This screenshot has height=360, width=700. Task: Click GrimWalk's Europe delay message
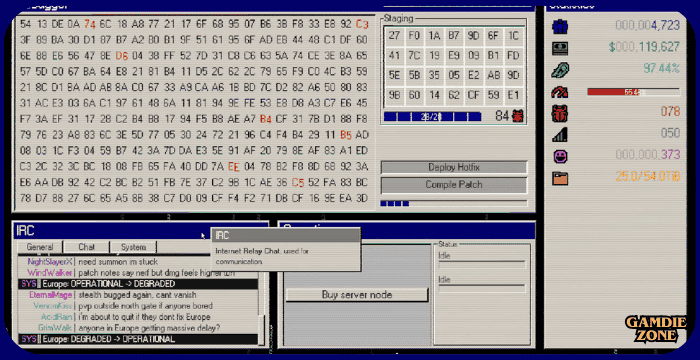[x=149, y=328]
